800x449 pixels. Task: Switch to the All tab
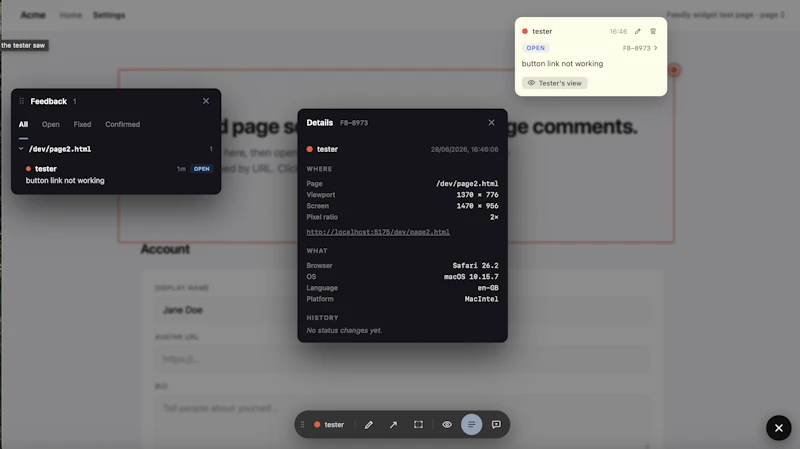(x=23, y=124)
